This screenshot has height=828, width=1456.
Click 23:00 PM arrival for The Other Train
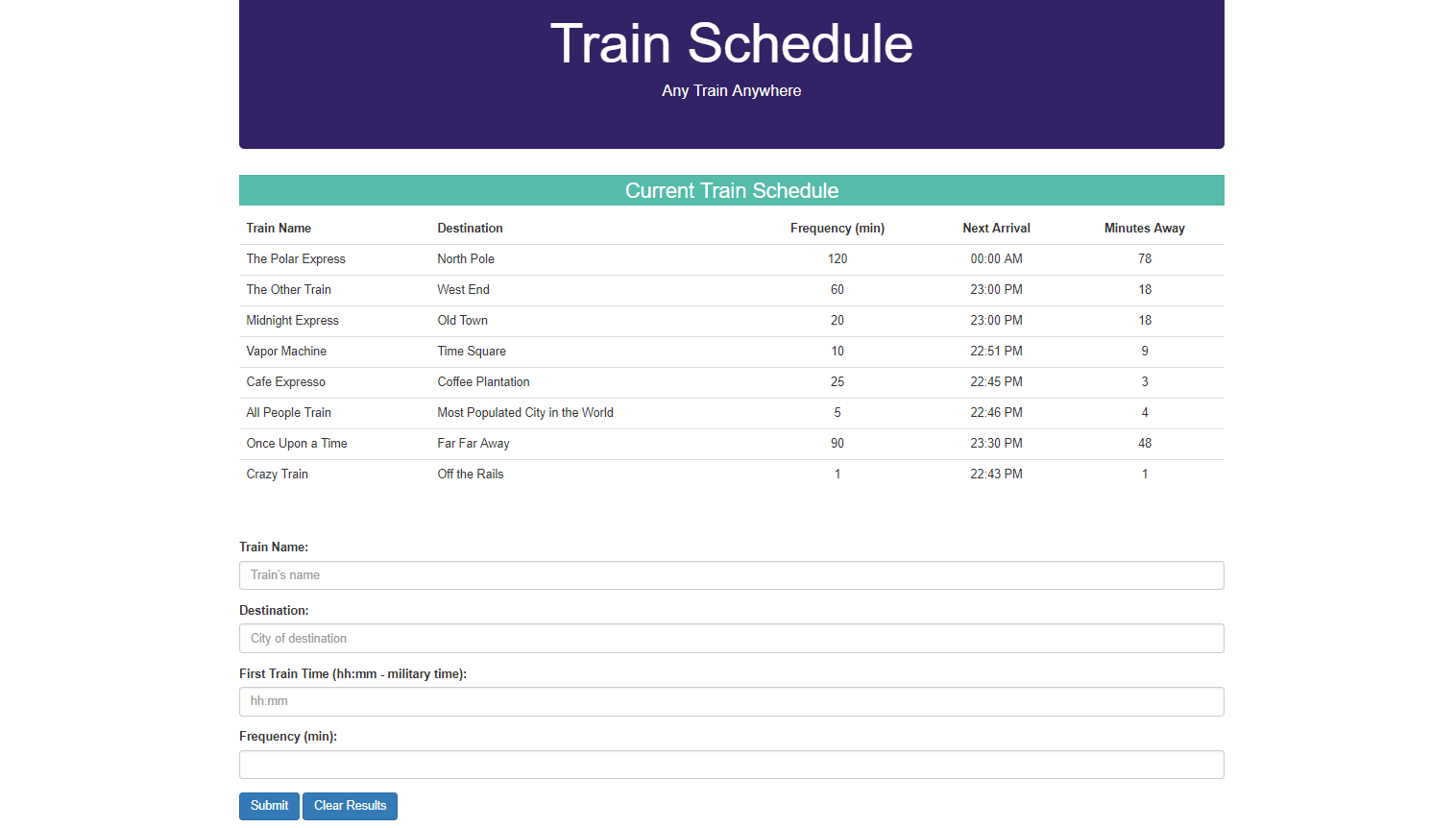point(996,290)
